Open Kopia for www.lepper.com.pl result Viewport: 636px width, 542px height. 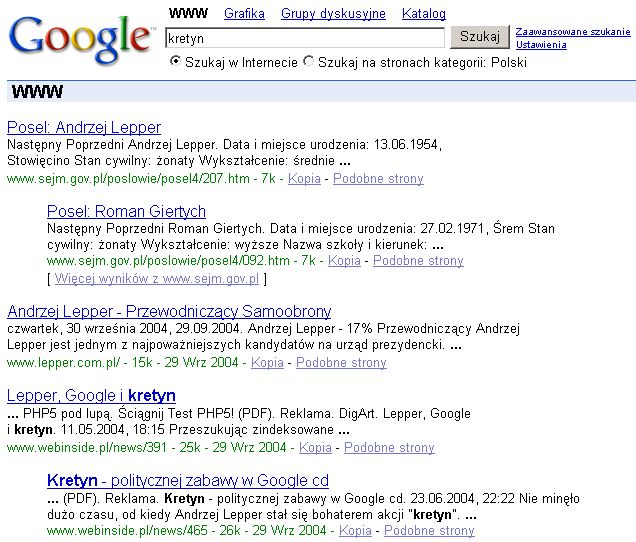[267, 362]
